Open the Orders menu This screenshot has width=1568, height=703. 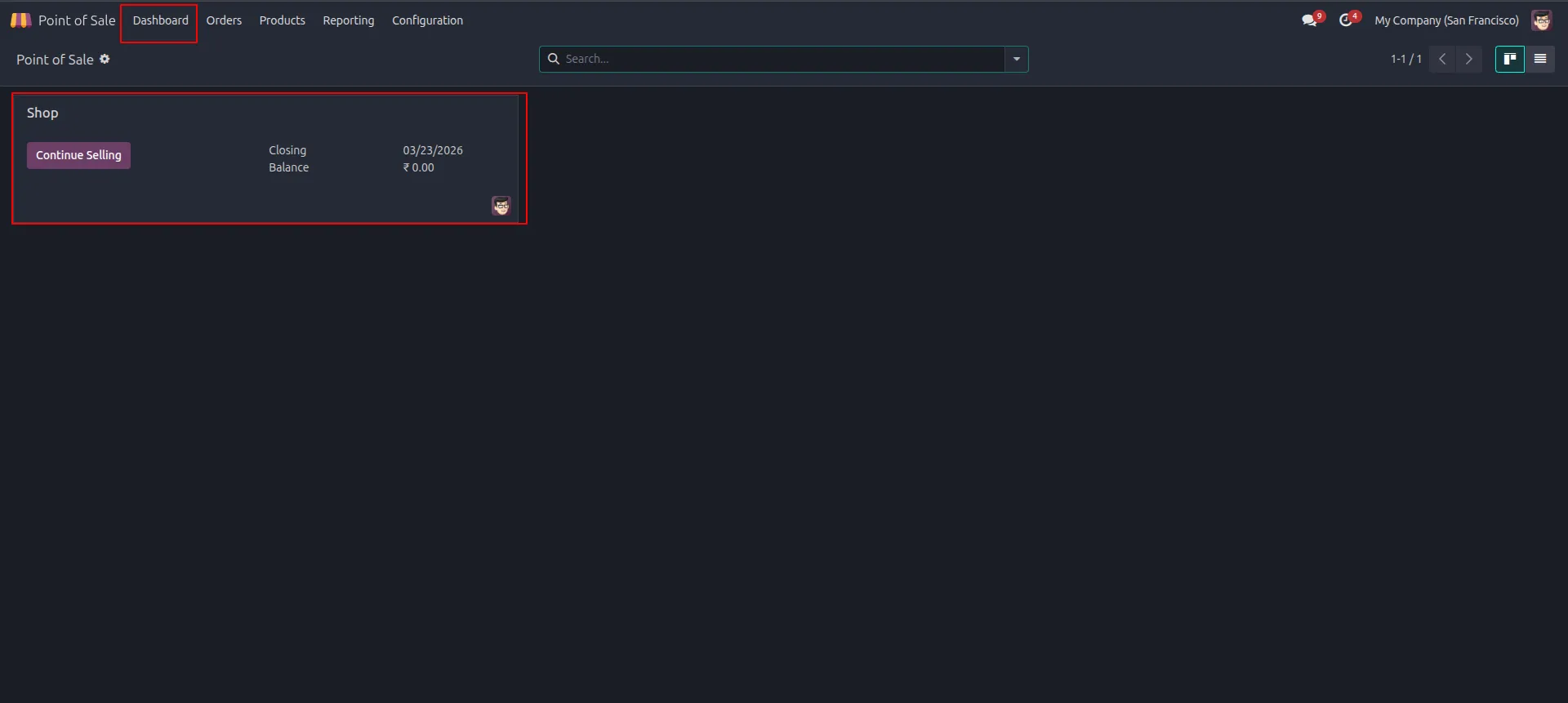224,20
